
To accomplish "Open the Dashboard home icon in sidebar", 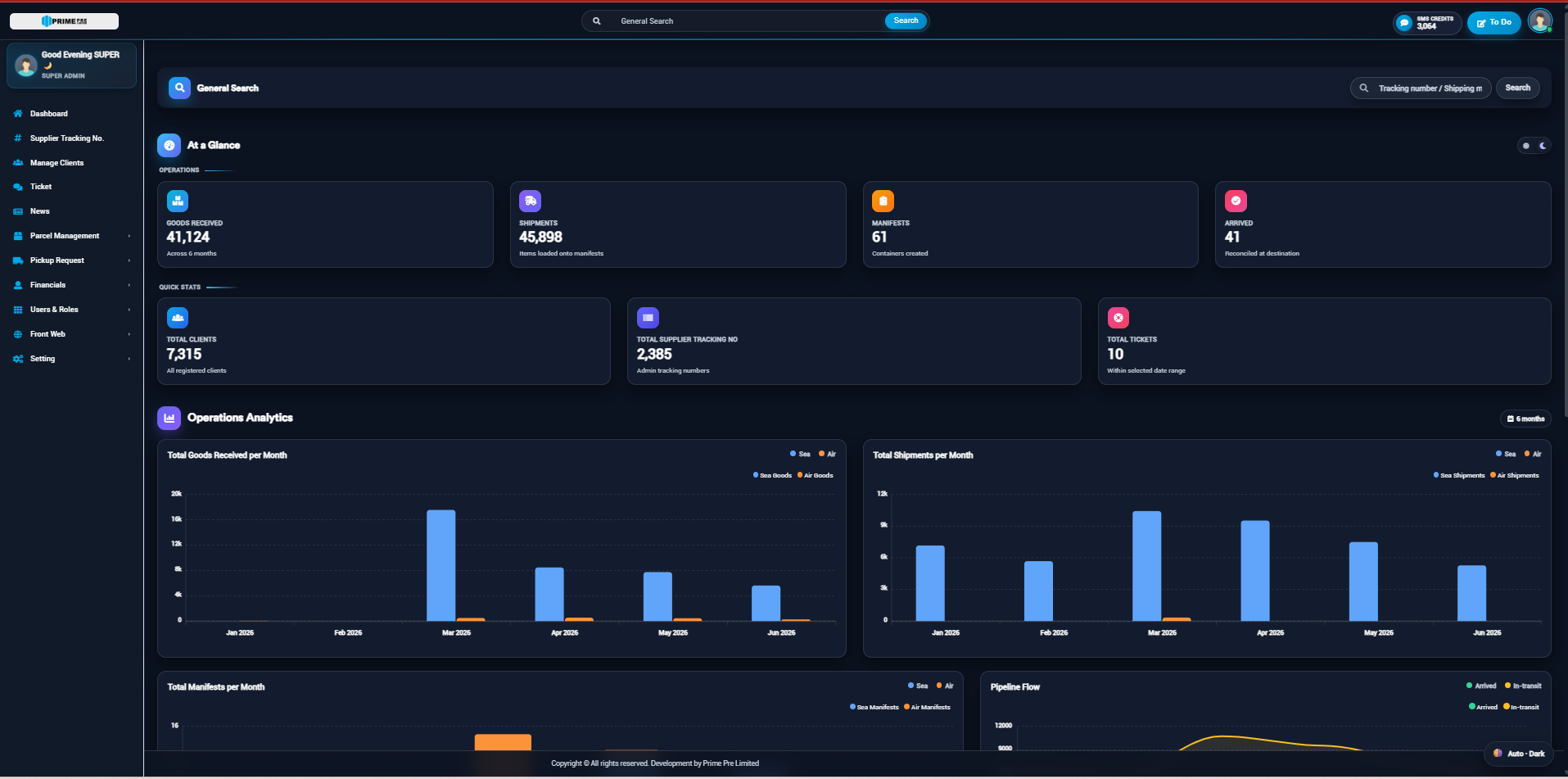I will 18,114.
